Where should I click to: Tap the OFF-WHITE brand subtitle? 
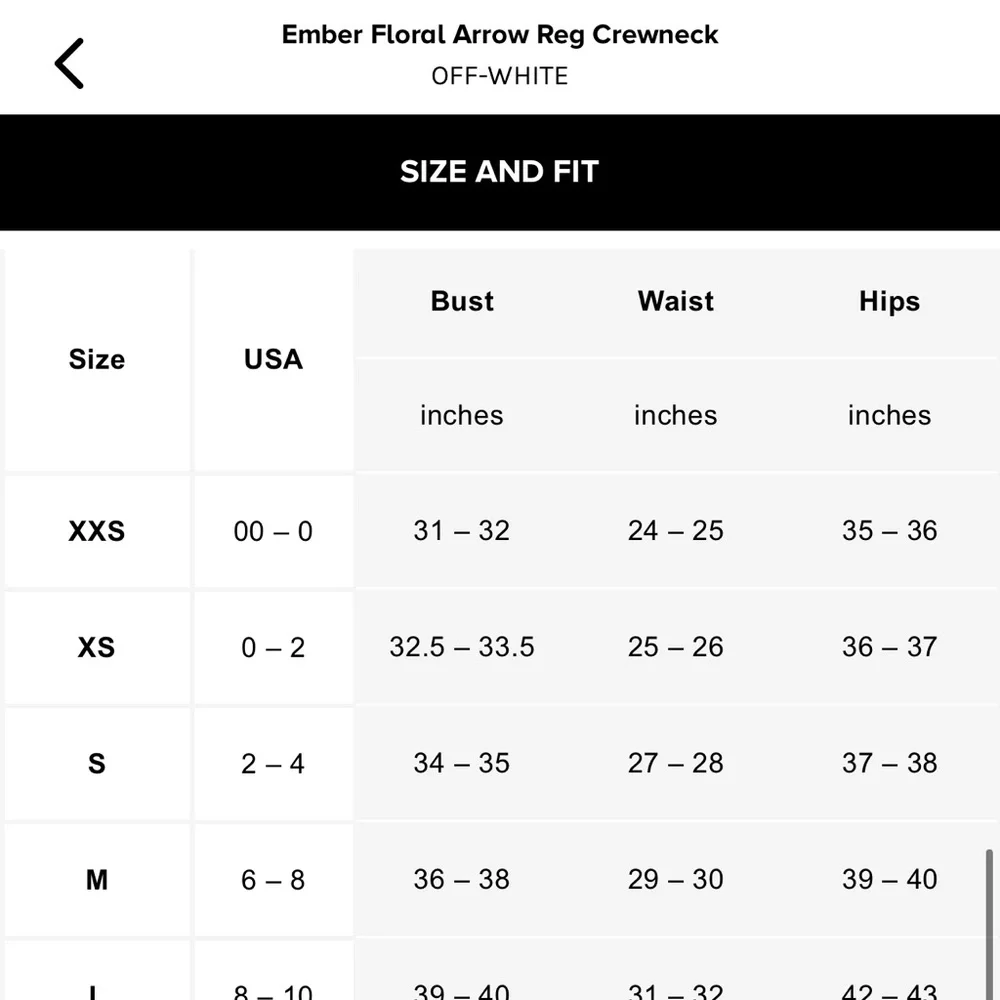click(x=500, y=76)
